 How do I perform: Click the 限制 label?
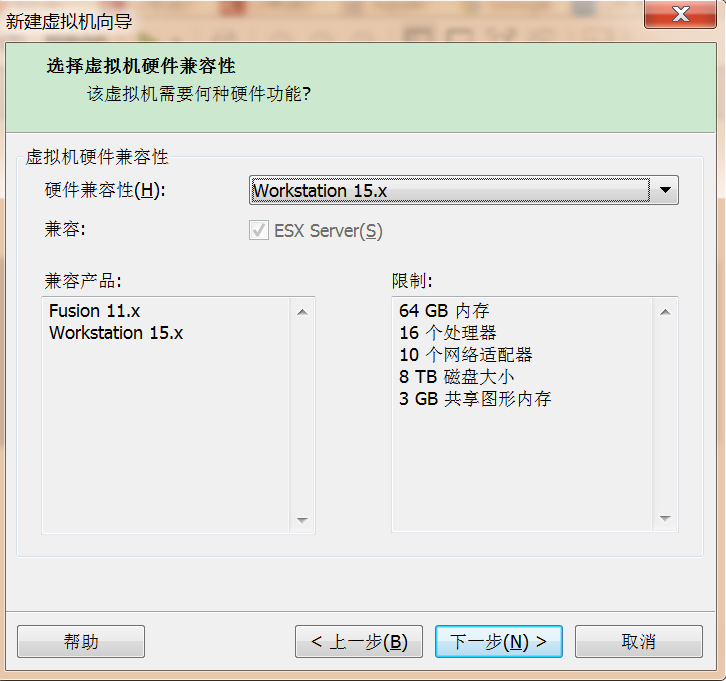coord(412,281)
